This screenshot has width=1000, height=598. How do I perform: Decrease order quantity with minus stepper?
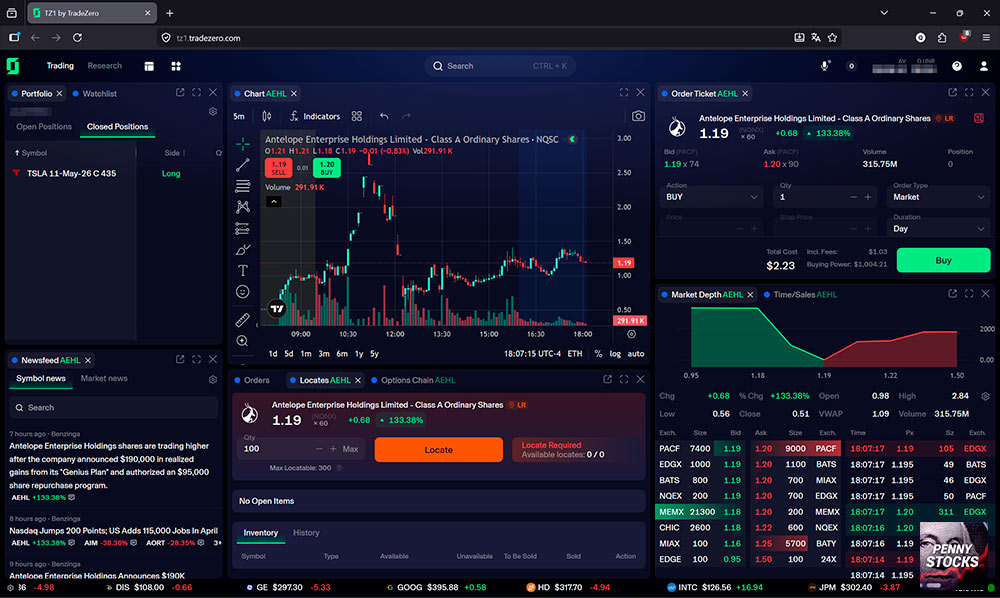pyautogui.click(x=853, y=197)
